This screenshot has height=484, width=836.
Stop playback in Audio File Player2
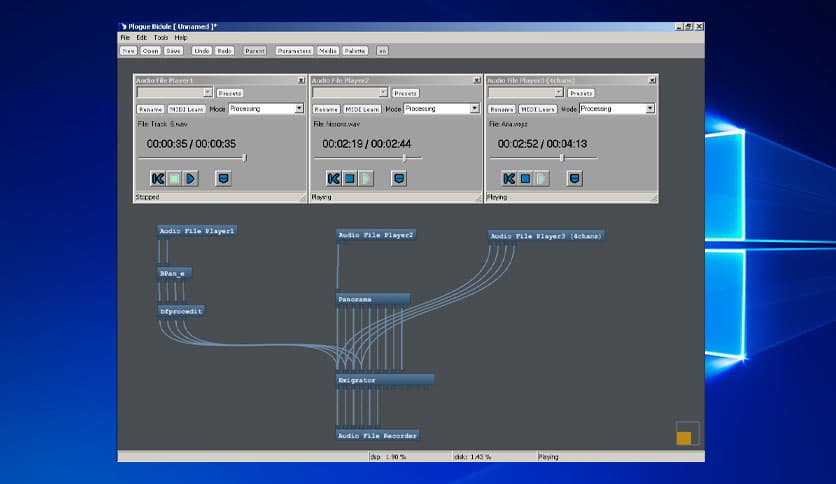point(350,179)
